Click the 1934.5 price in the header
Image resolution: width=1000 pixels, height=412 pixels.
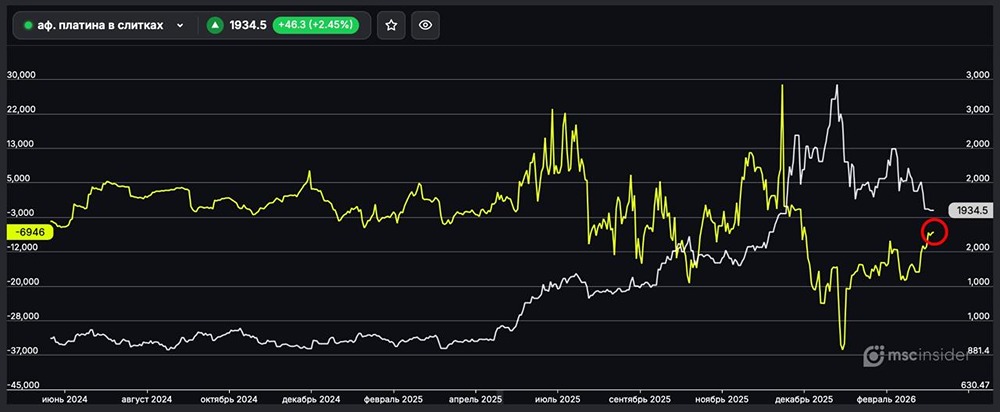[x=252, y=25]
